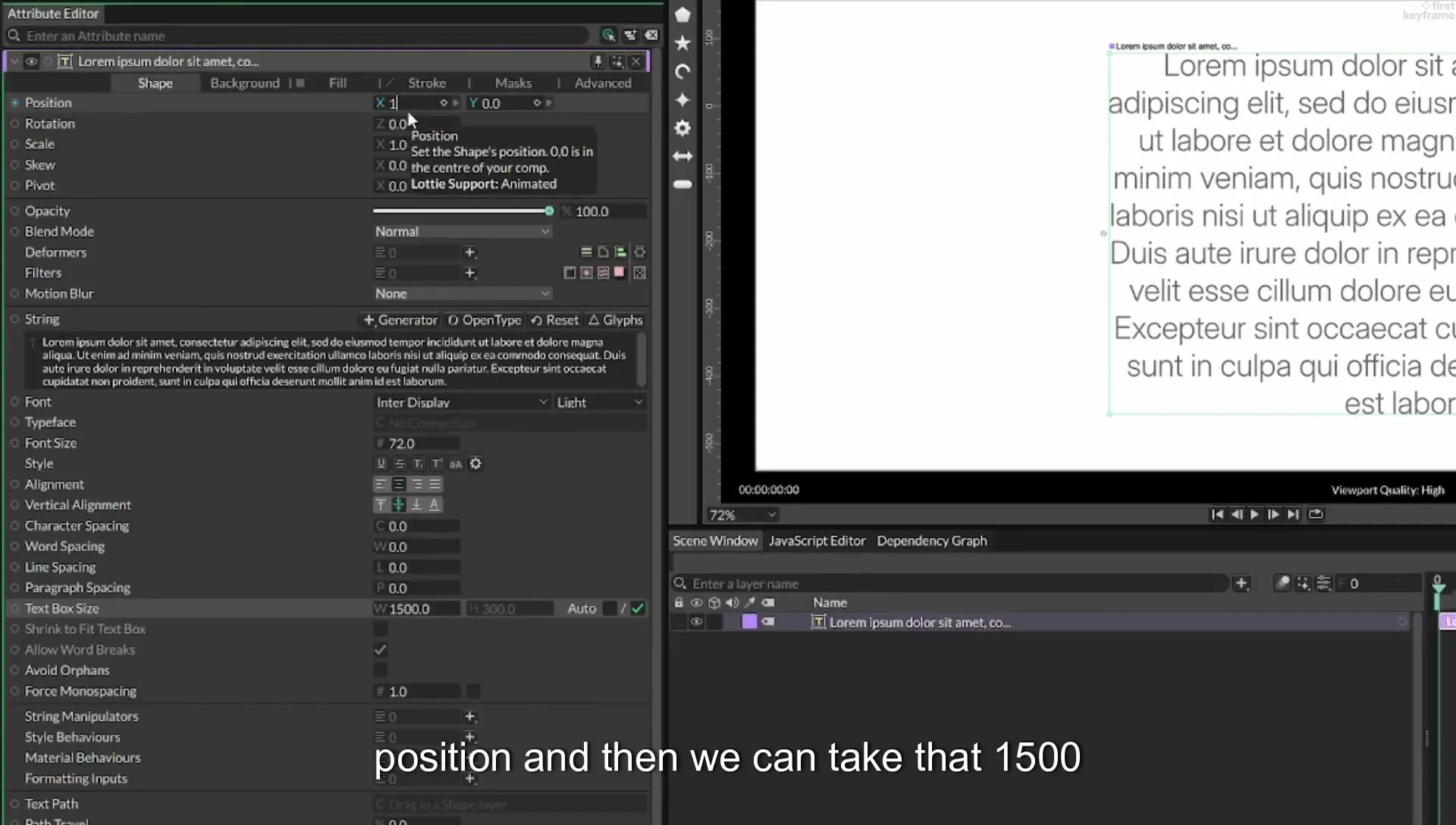This screenshot has width=1456, height=825.
Task: Open text style settings gear
Action: (475, 463)
